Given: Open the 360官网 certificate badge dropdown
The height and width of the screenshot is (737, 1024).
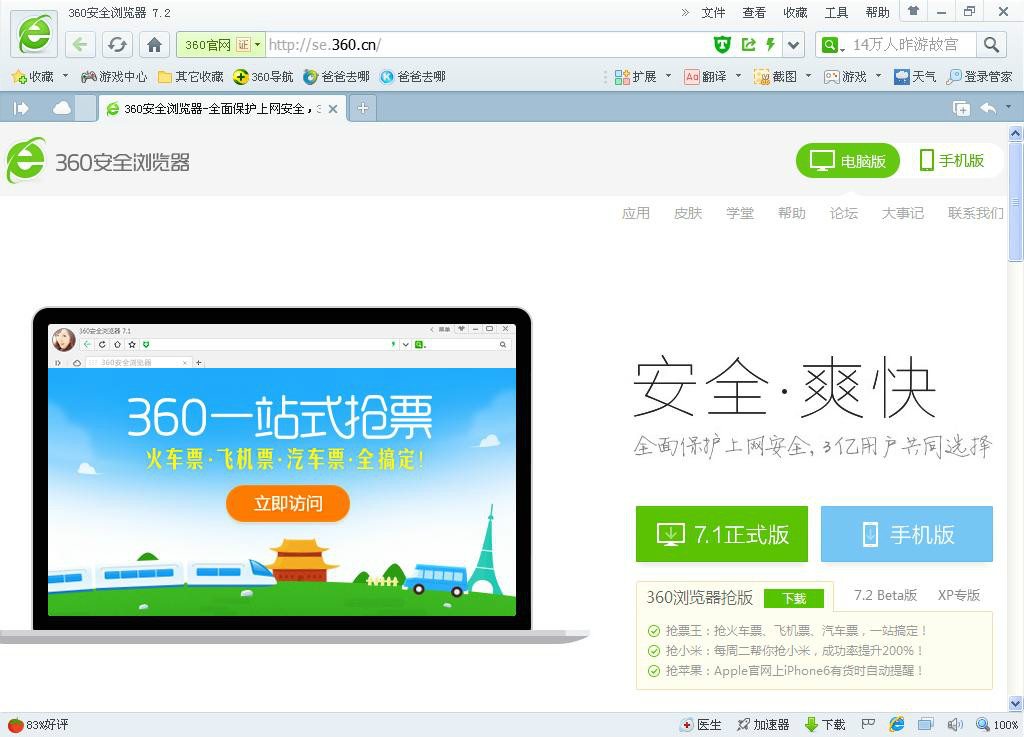Looking at the screenshot, I should pyautogui.click(x=221, y=44).
